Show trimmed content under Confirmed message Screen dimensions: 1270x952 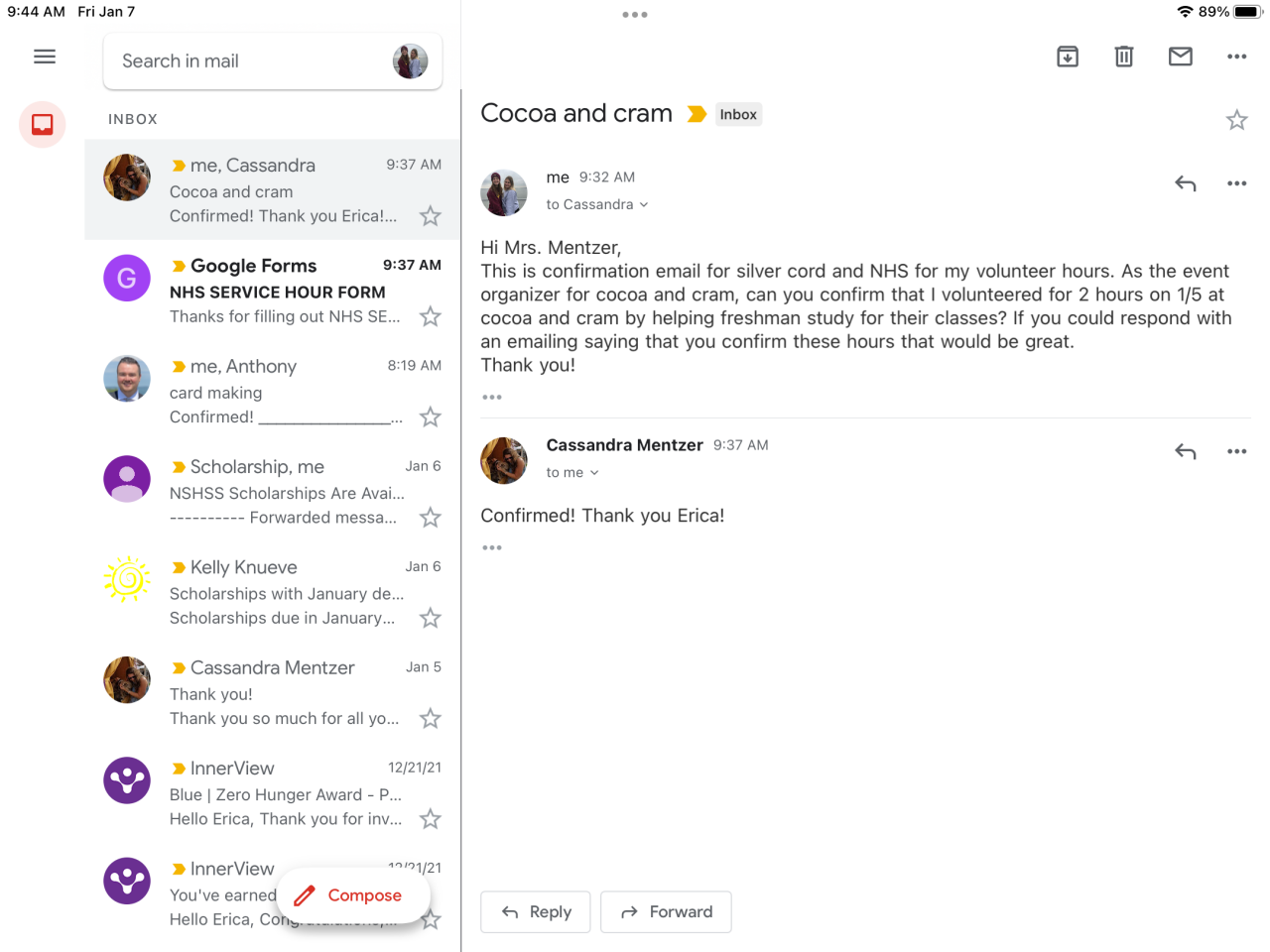click(x=492, y=547)
